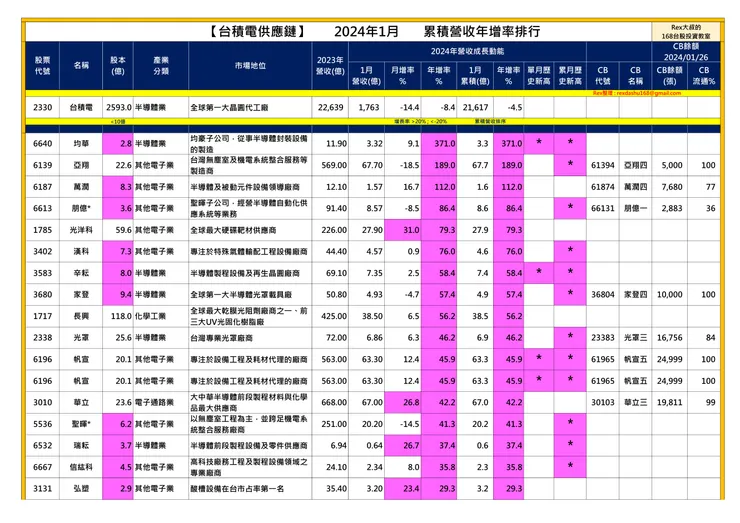This screenshot has height=523, width=740.
Task: Click the 425.00 revenue cell for 長興
Action: pos(330,316)
